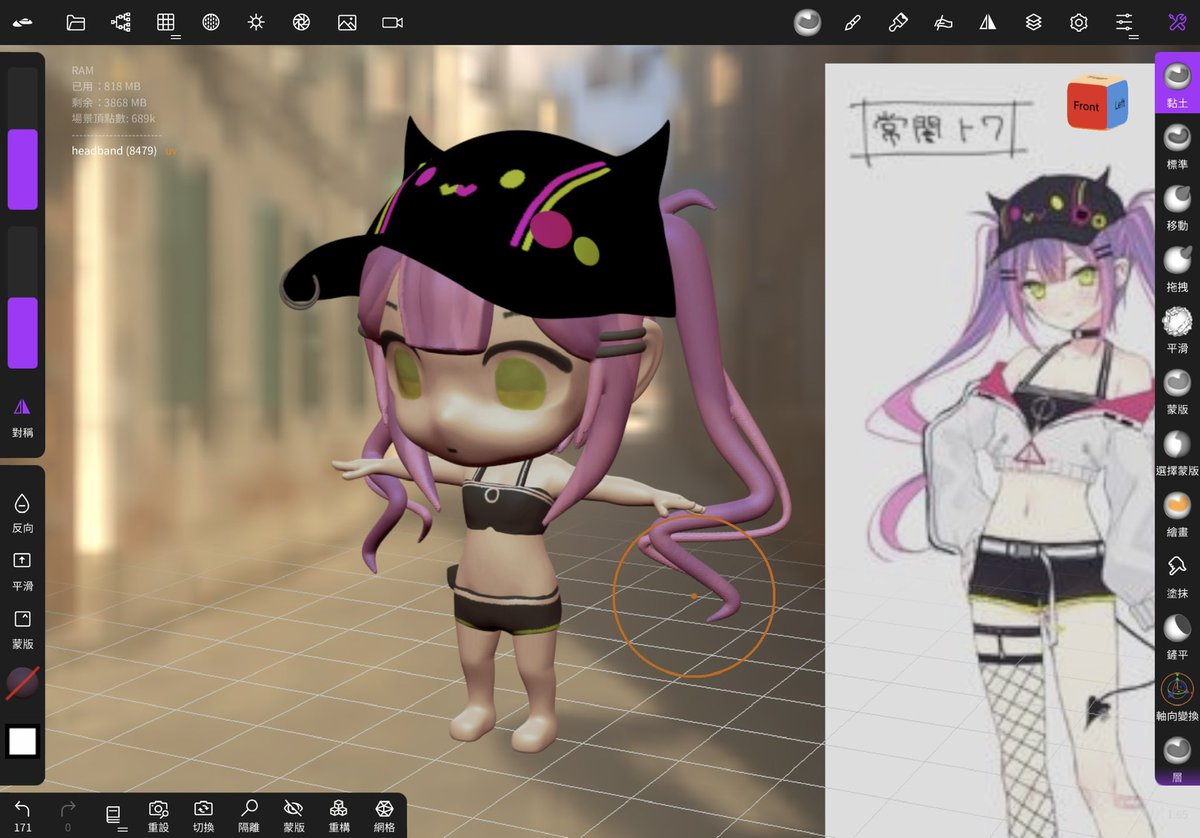This screenshot has width=1200, height=838.
Task: Click the red Front face of view cube
Action: click(1085, 106)
